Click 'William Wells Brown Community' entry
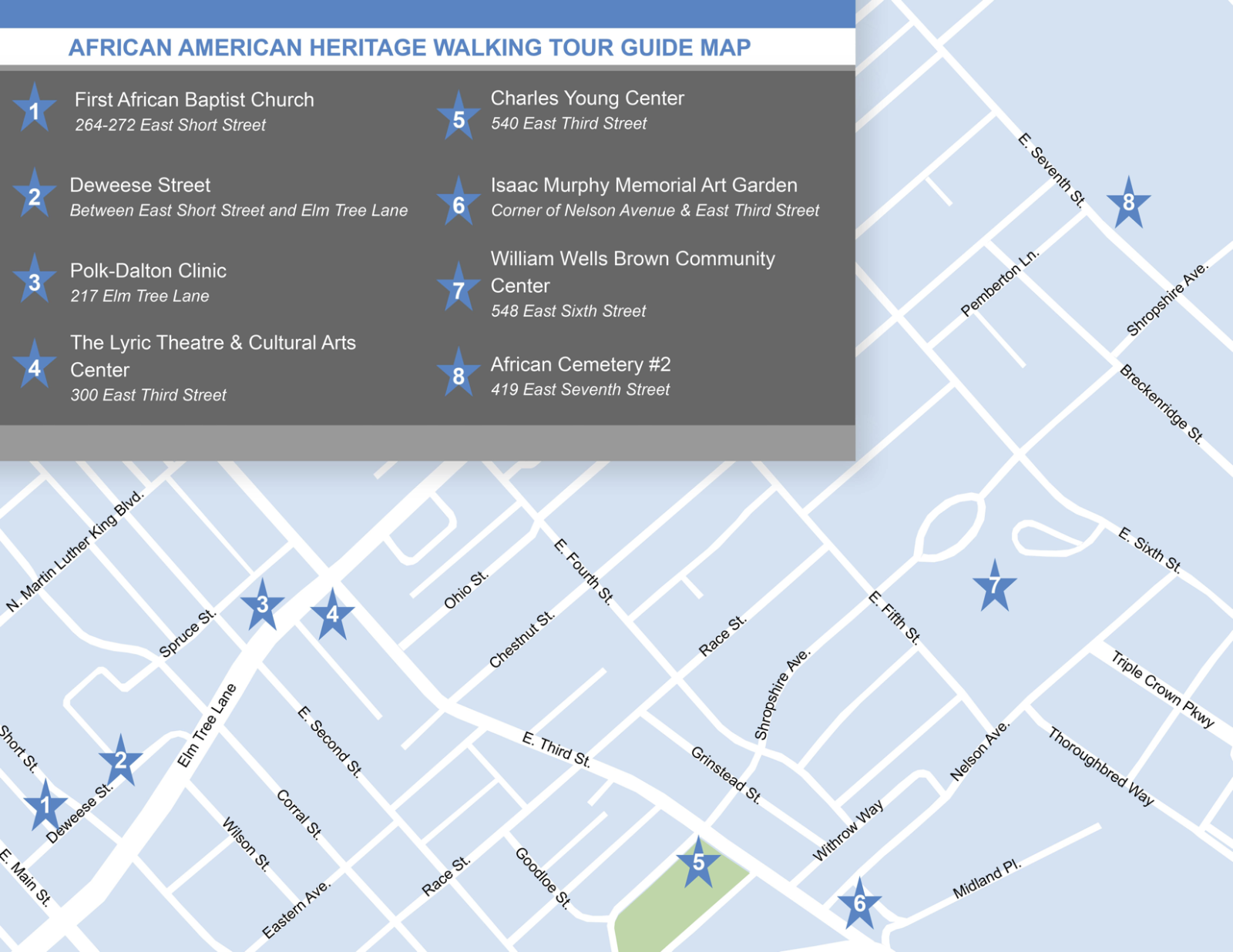Screen dimensions: 1233x952 click(x=633, y=259)
